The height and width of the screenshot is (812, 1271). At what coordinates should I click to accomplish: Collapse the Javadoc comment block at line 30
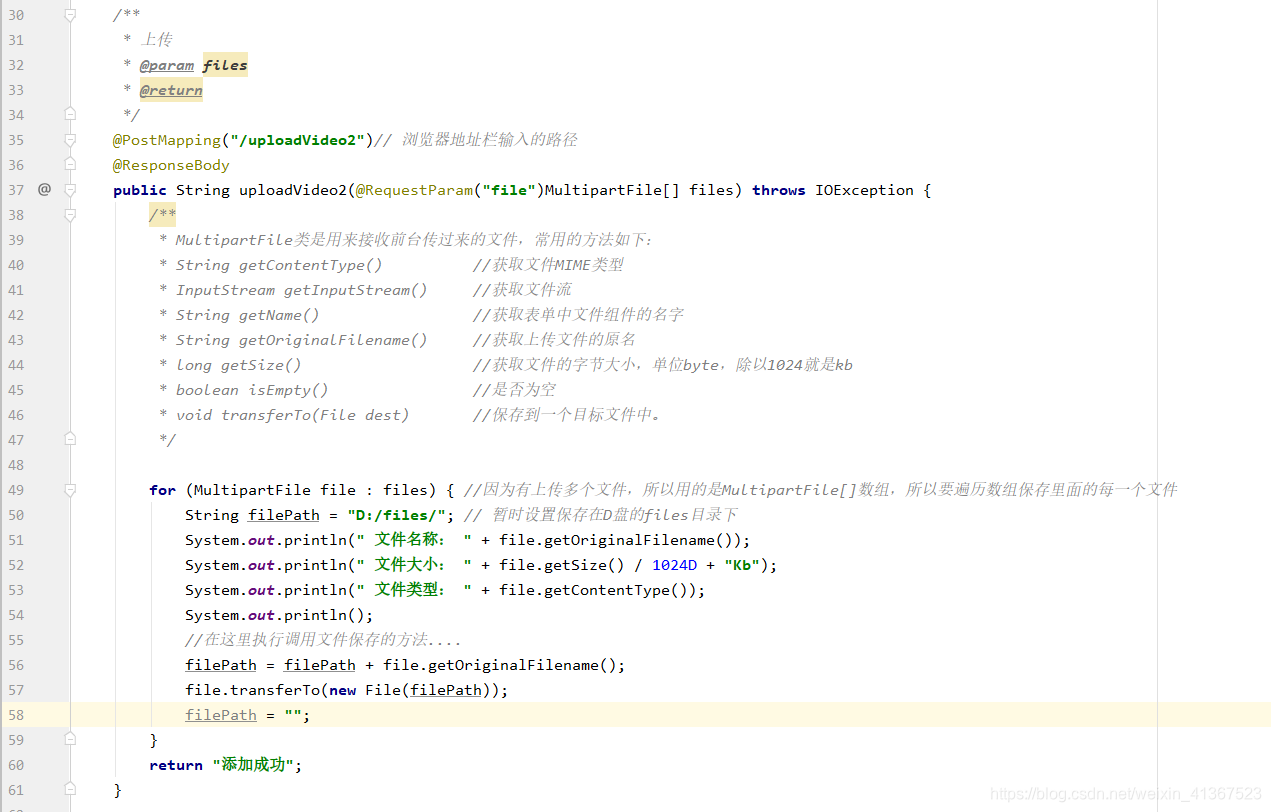(x=69, y=14)
